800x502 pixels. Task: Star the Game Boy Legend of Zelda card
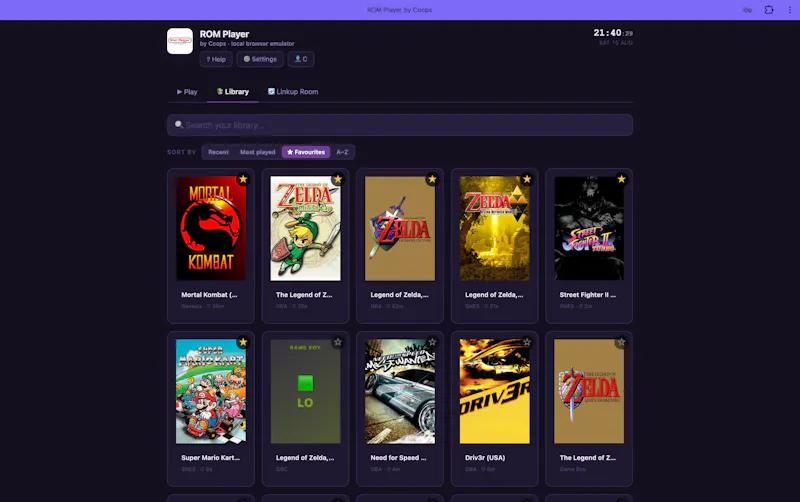point(621,342)
